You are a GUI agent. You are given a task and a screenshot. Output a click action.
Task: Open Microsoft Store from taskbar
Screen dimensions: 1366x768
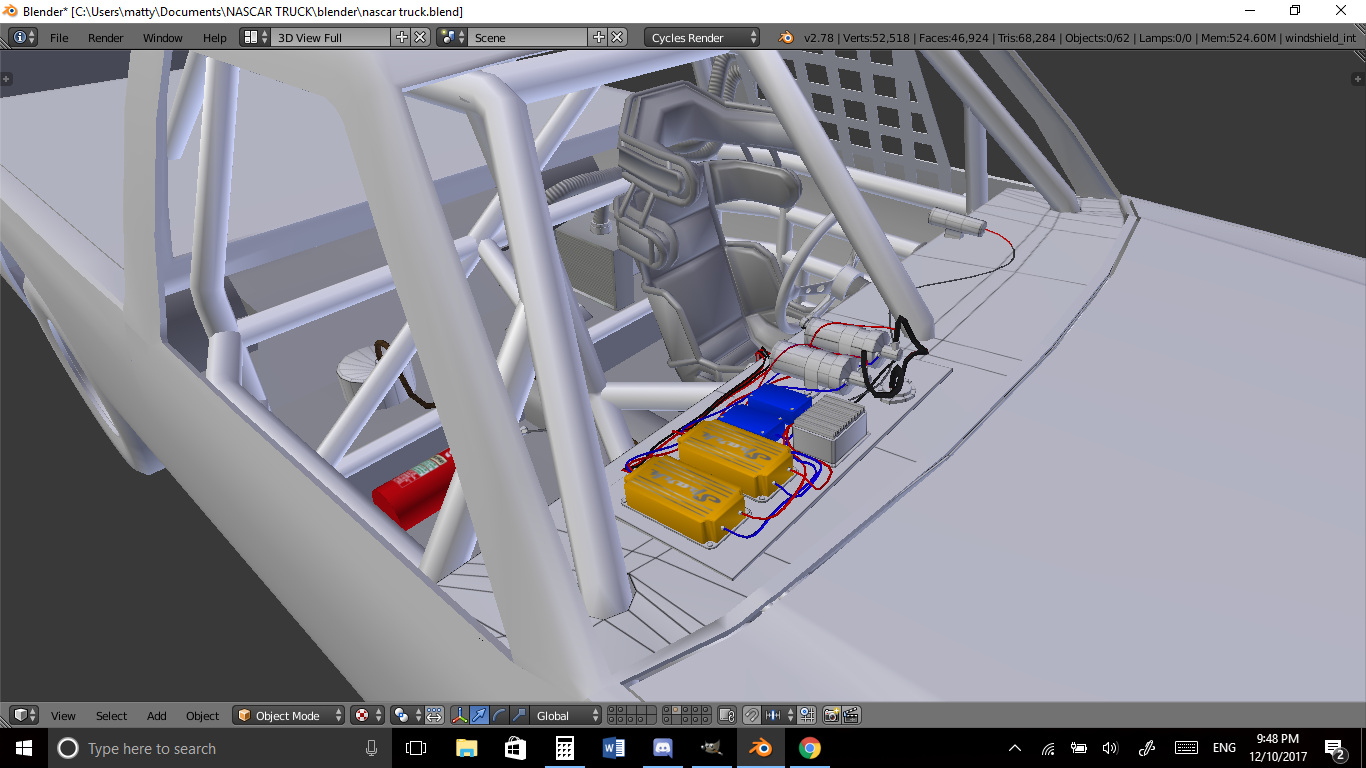point(515,748)
